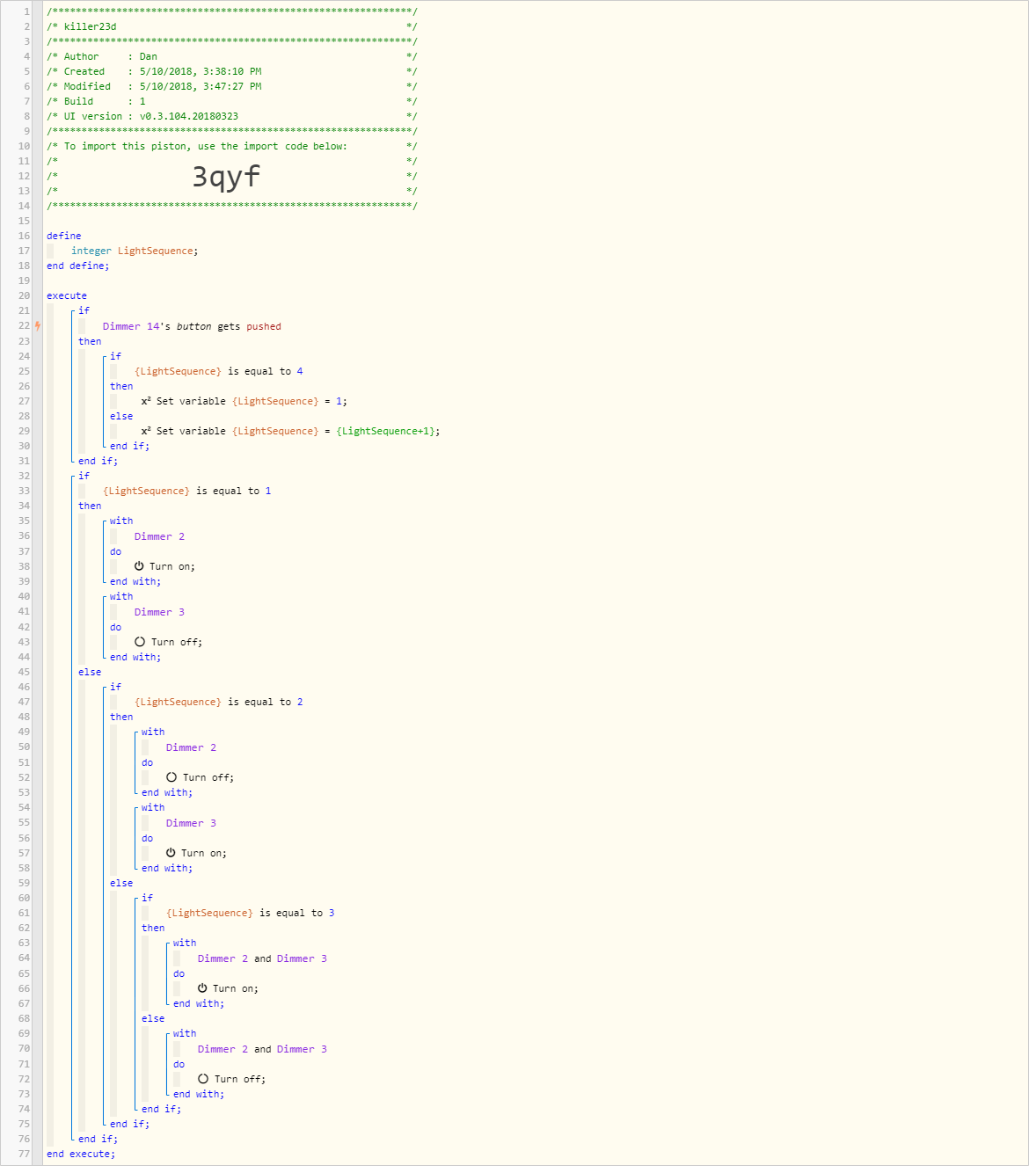This screenshot has height=1173, width=1036.
Task: Select the define keyword on line 16
Action: pyautogui.click(x=63, y=236)
